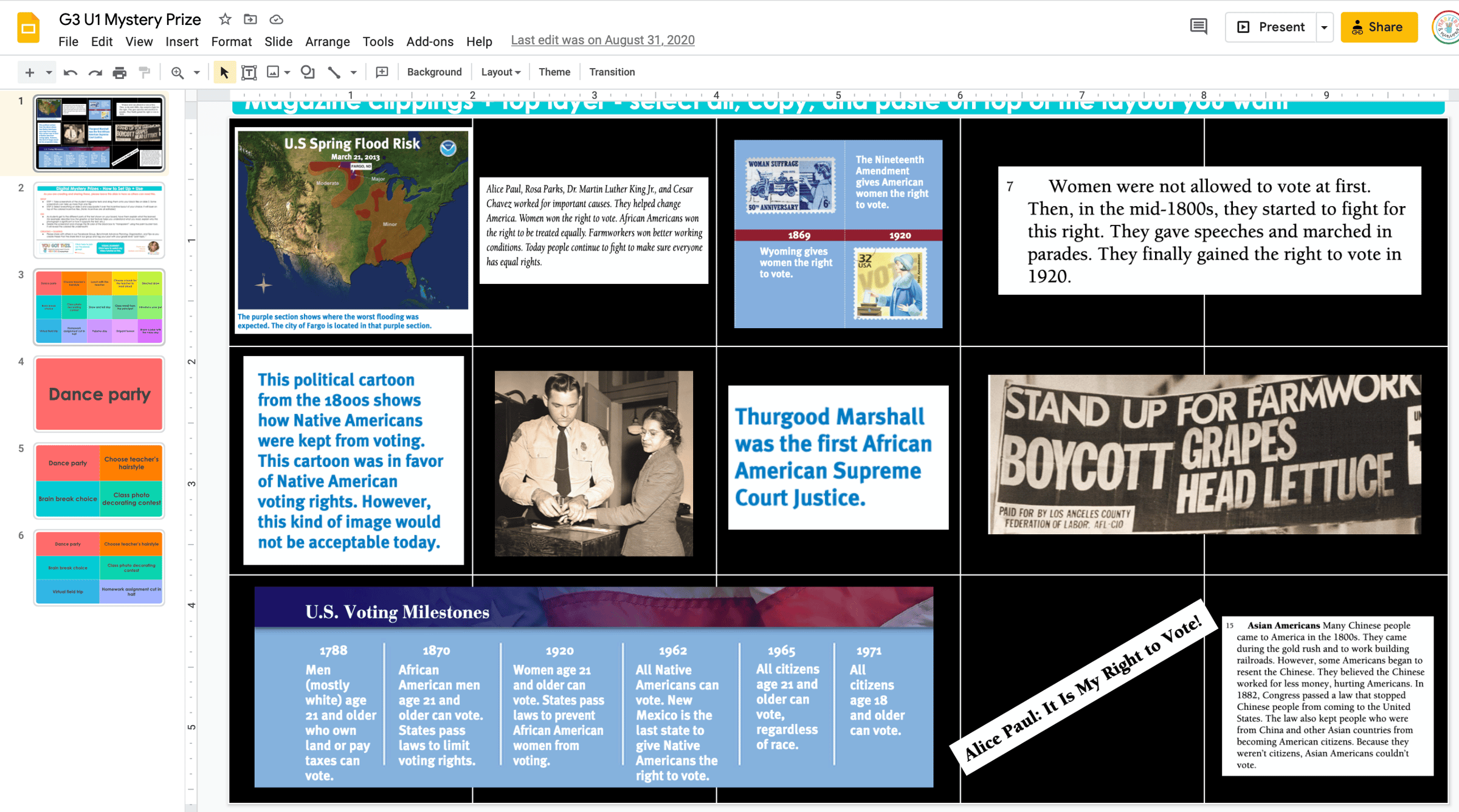The image size is (1459, 812).
Task: Click the Background toolbar button
Action: tap(434, 72)
